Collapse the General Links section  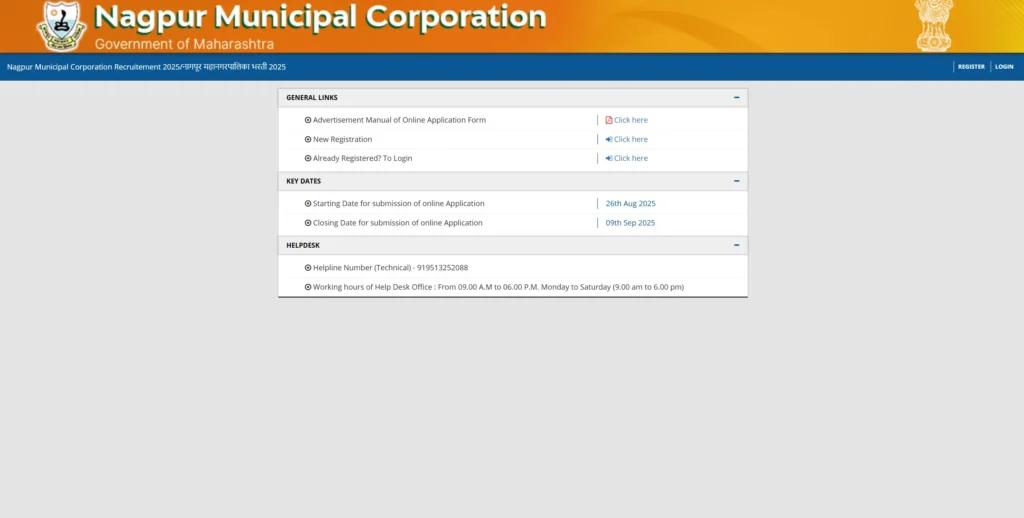click(x=737, y=98)
